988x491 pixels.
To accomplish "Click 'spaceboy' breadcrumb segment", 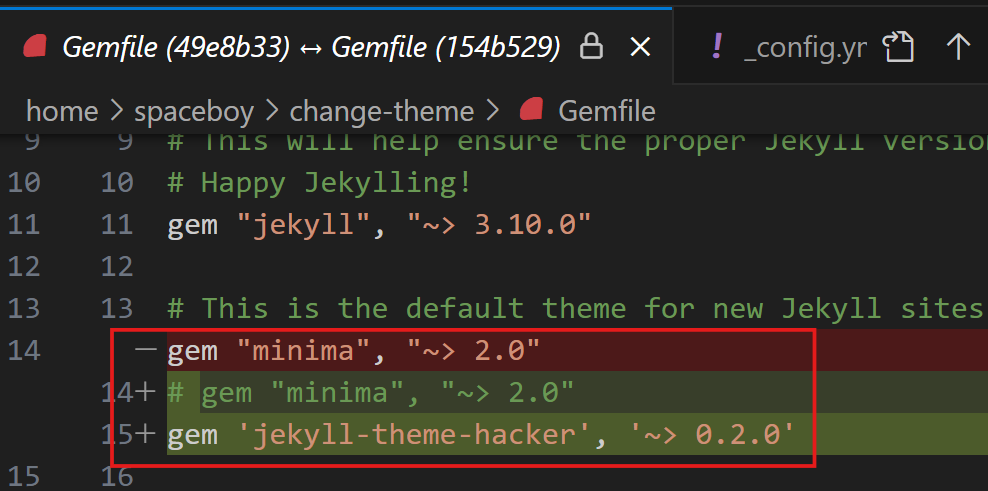I will tap(194, 112).
